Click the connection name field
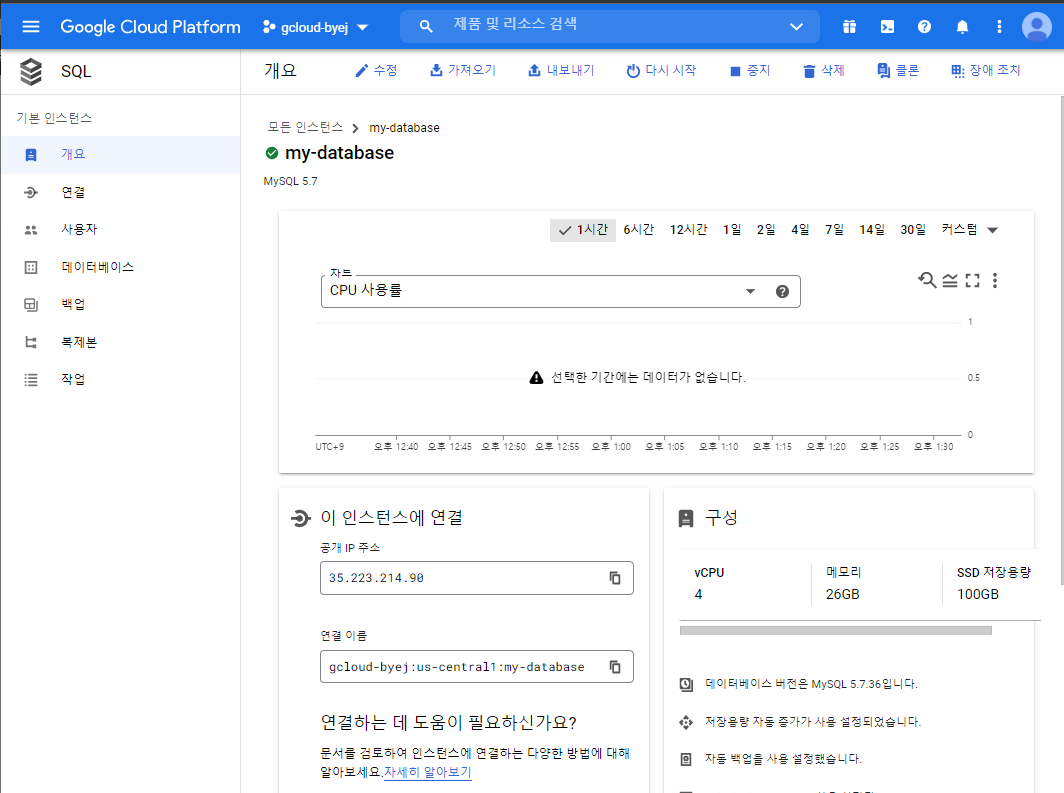 (476, 667)
